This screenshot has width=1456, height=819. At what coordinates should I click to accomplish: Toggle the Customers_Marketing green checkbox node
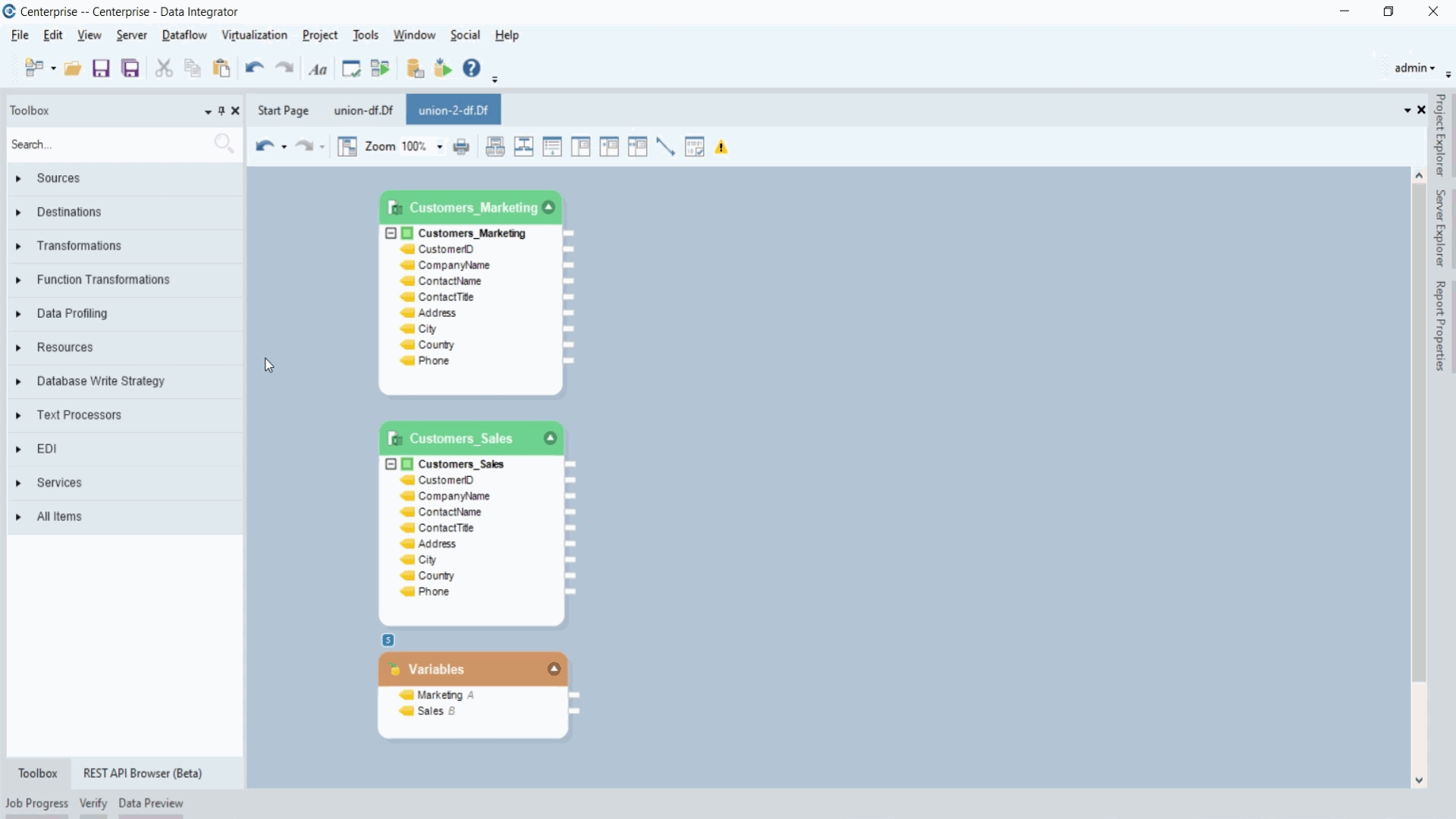[x=407, y=234]
